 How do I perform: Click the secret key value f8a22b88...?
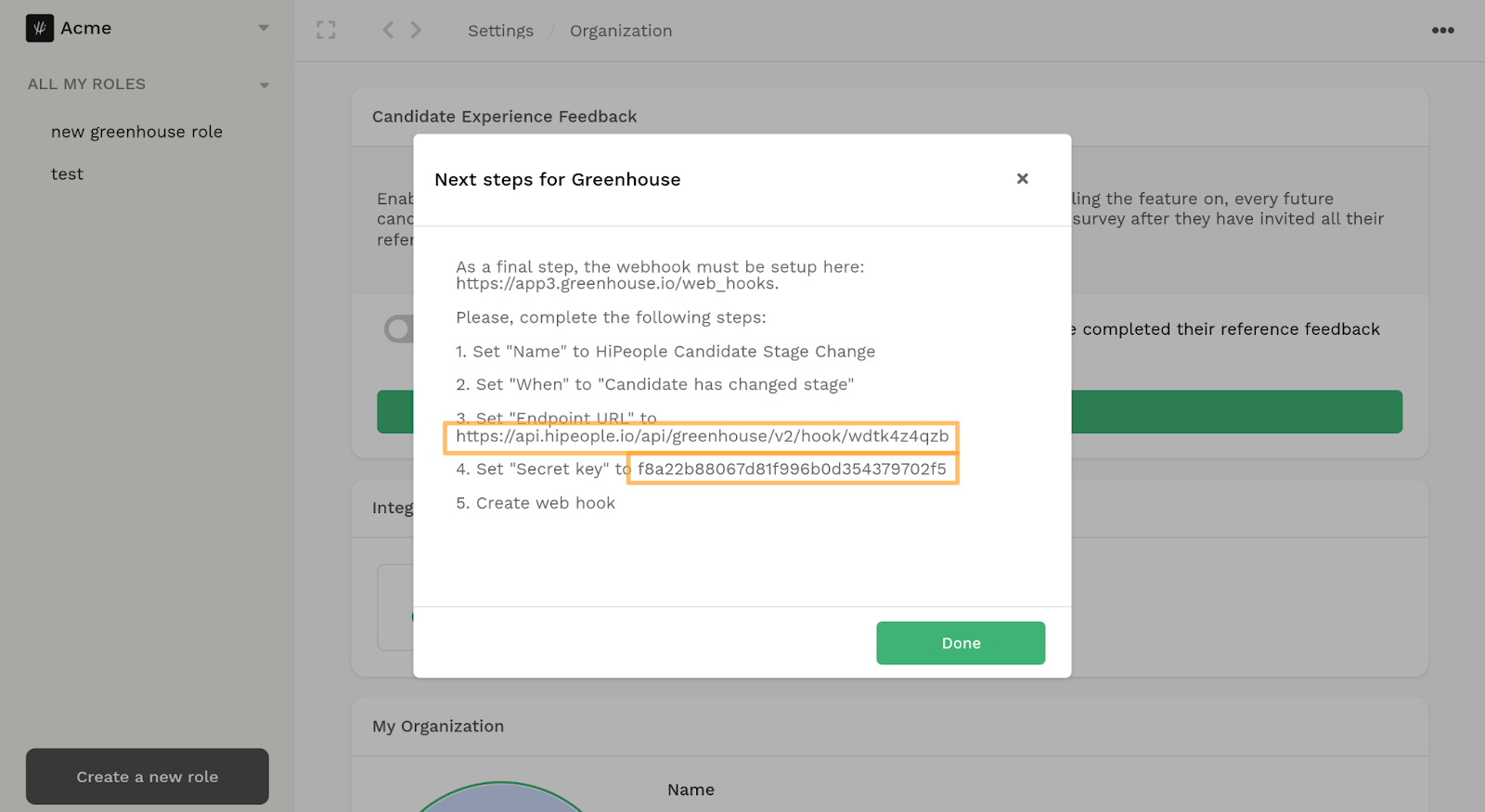pyautogui.click(x=792, y=469)
